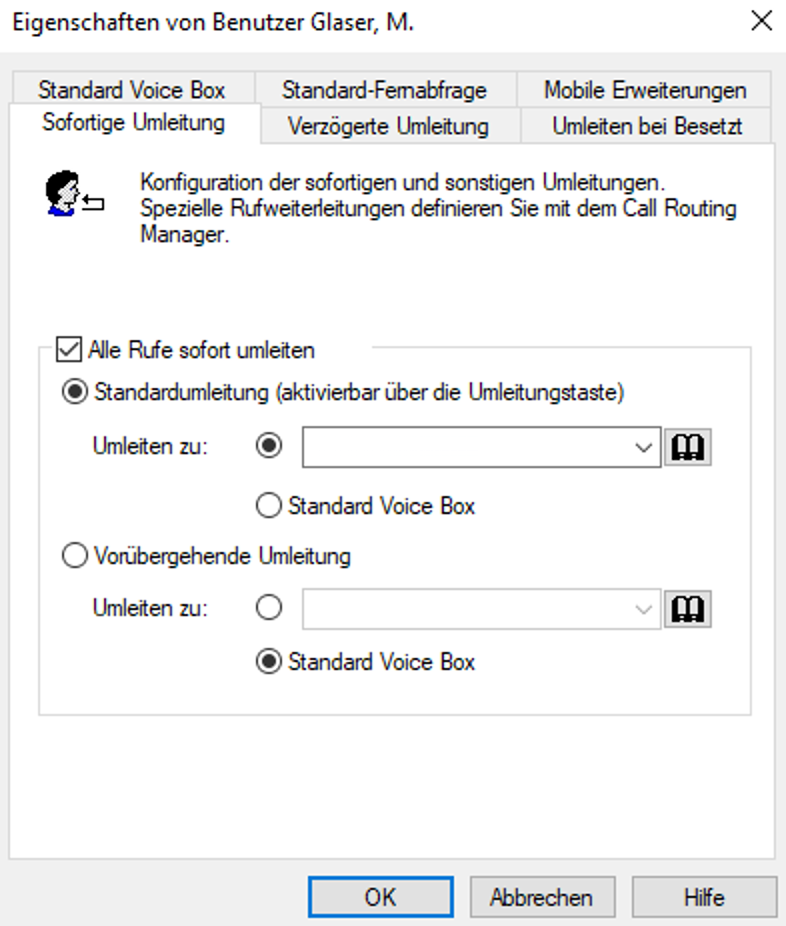Screen dimensions: 786x926
Task: Select number radio button for Vorübergehende Umleitung
Action: pos(268,608)
